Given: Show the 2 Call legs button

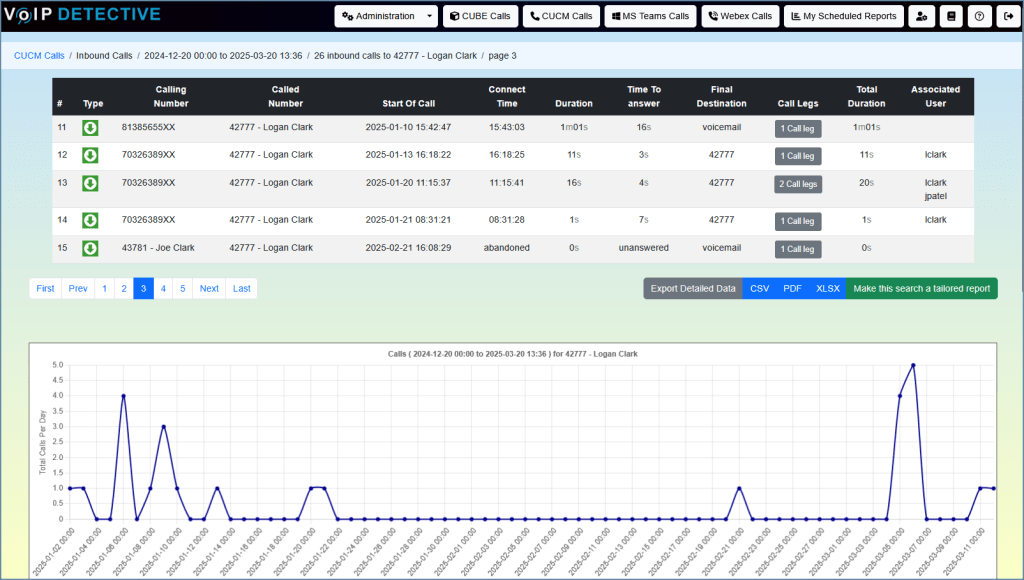Looking at the screenshot, I should [x=797, y=184].
